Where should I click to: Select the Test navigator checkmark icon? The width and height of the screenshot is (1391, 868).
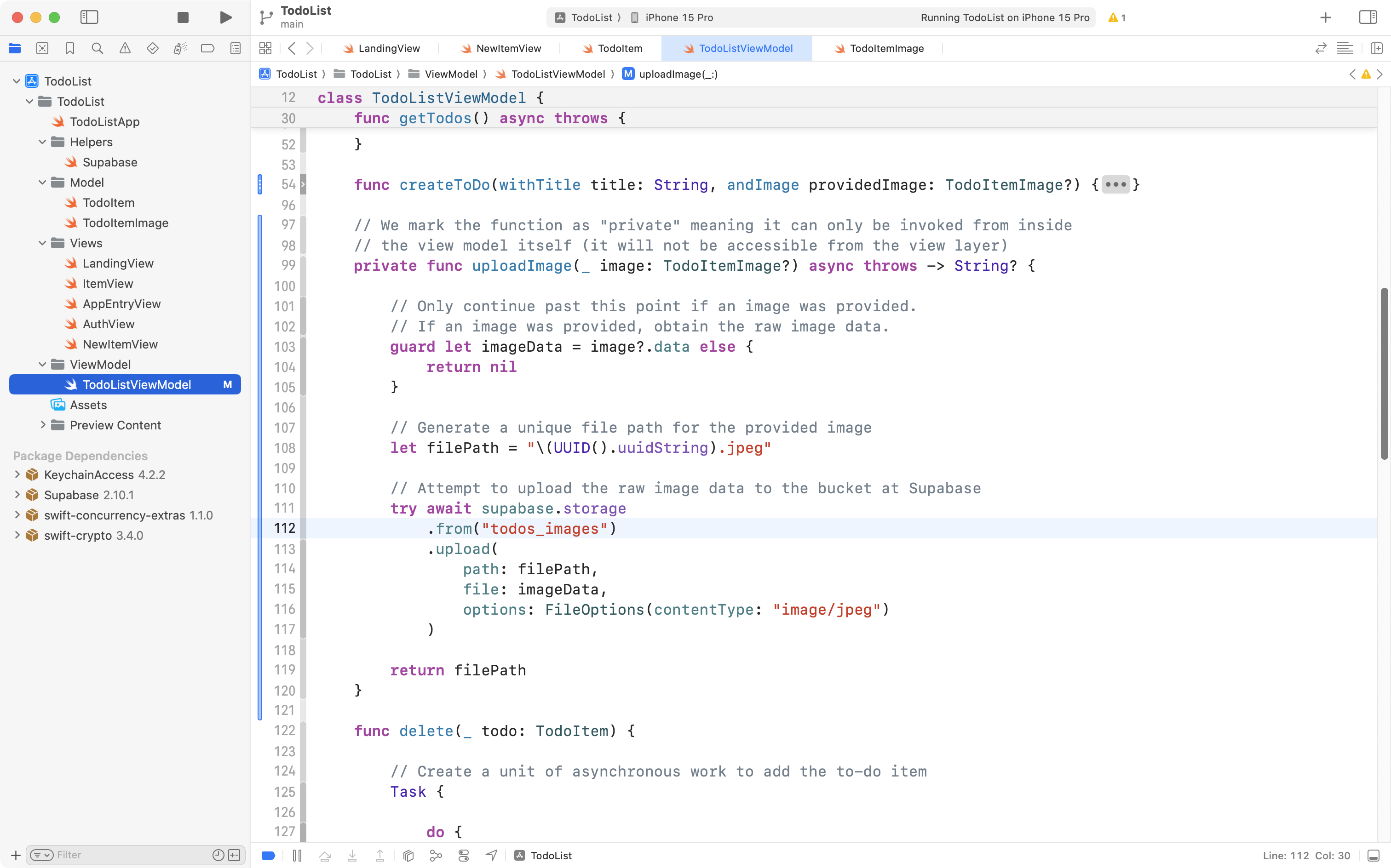click(152, 48)
